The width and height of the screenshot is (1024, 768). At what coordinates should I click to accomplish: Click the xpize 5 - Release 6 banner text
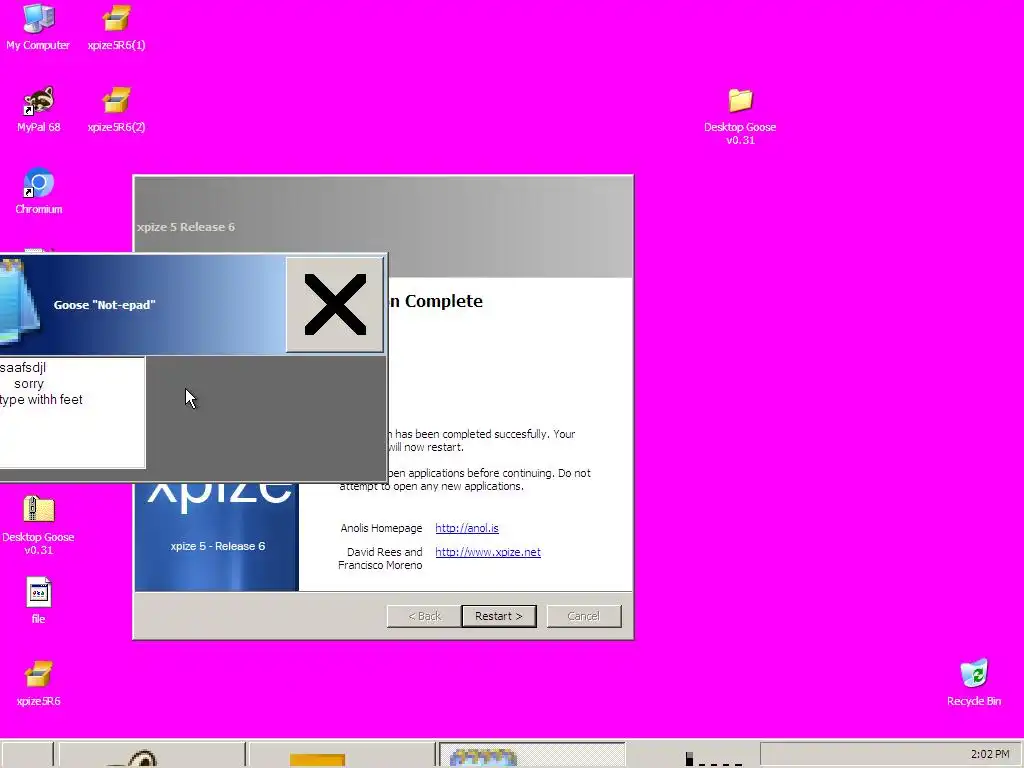click(217, 546)
